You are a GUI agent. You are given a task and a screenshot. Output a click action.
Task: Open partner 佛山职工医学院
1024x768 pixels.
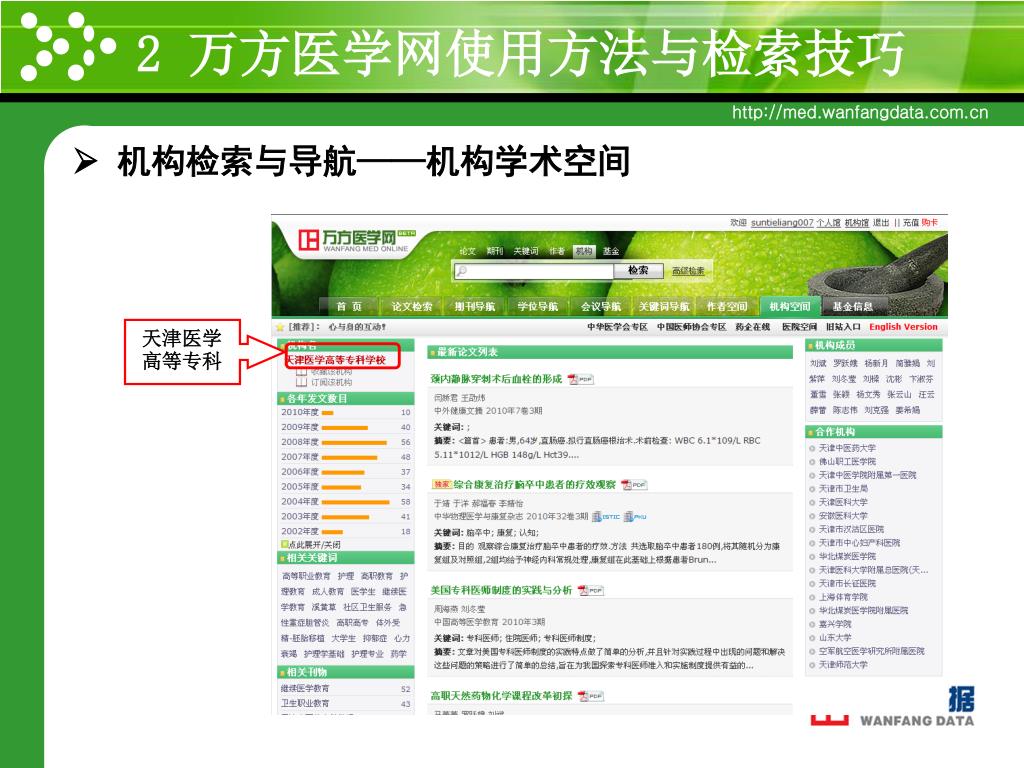(847, 462)
